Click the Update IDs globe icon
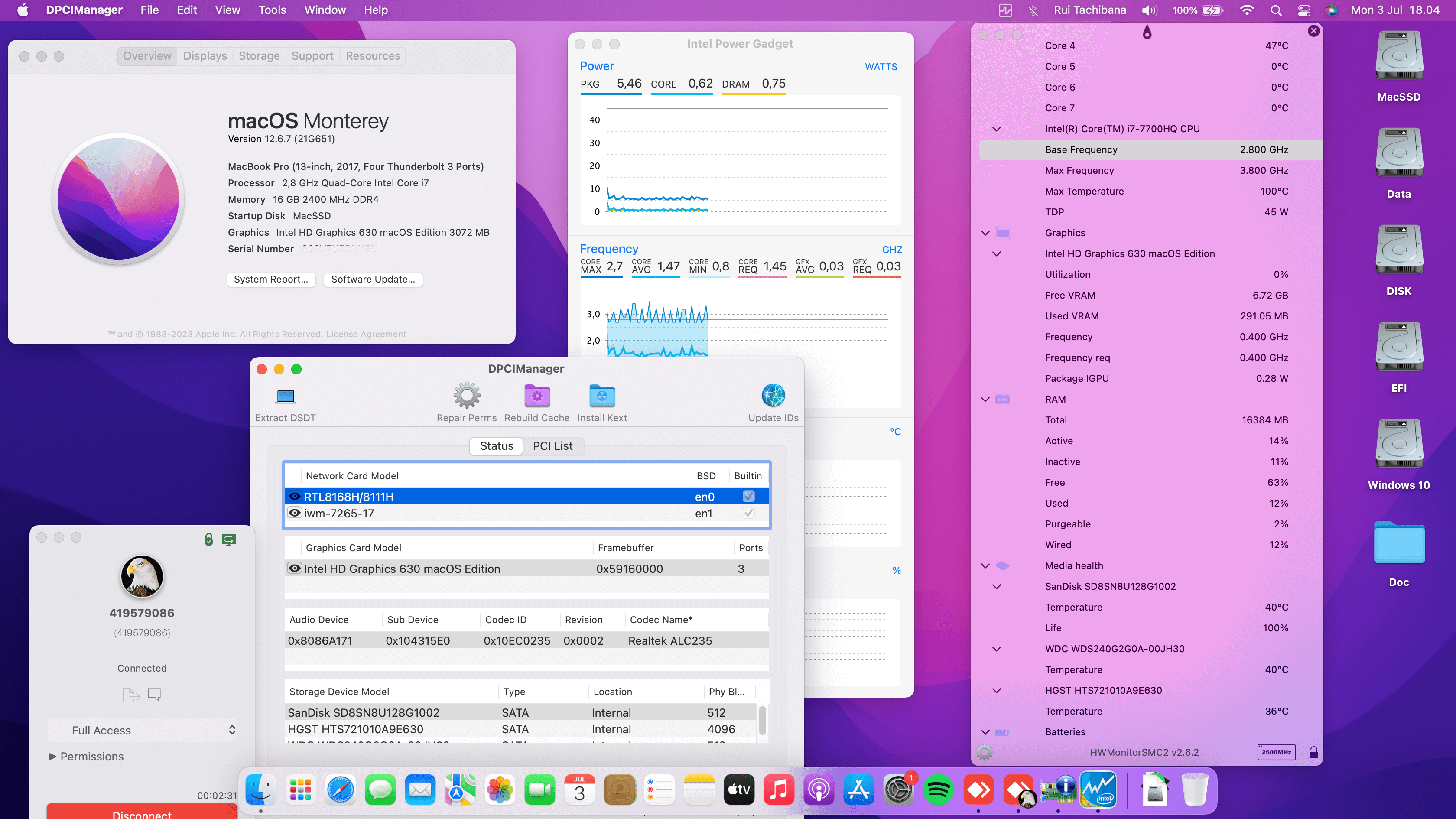Viewport: 1456px width, 819px height. tap(773, 396)
